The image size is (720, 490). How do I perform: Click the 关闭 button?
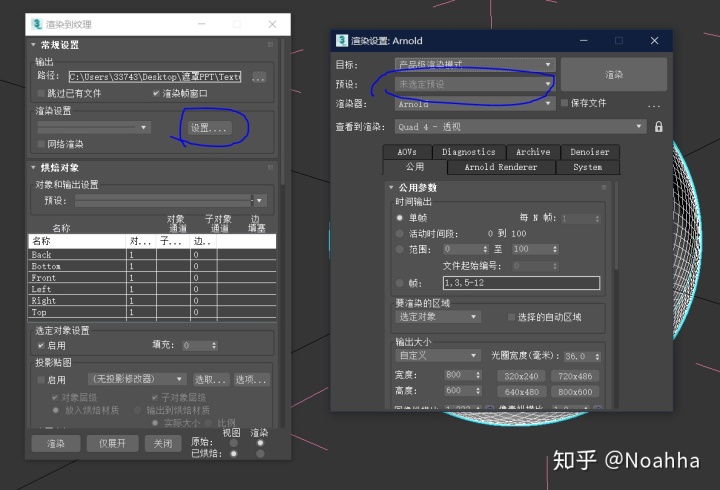point(163,444)
